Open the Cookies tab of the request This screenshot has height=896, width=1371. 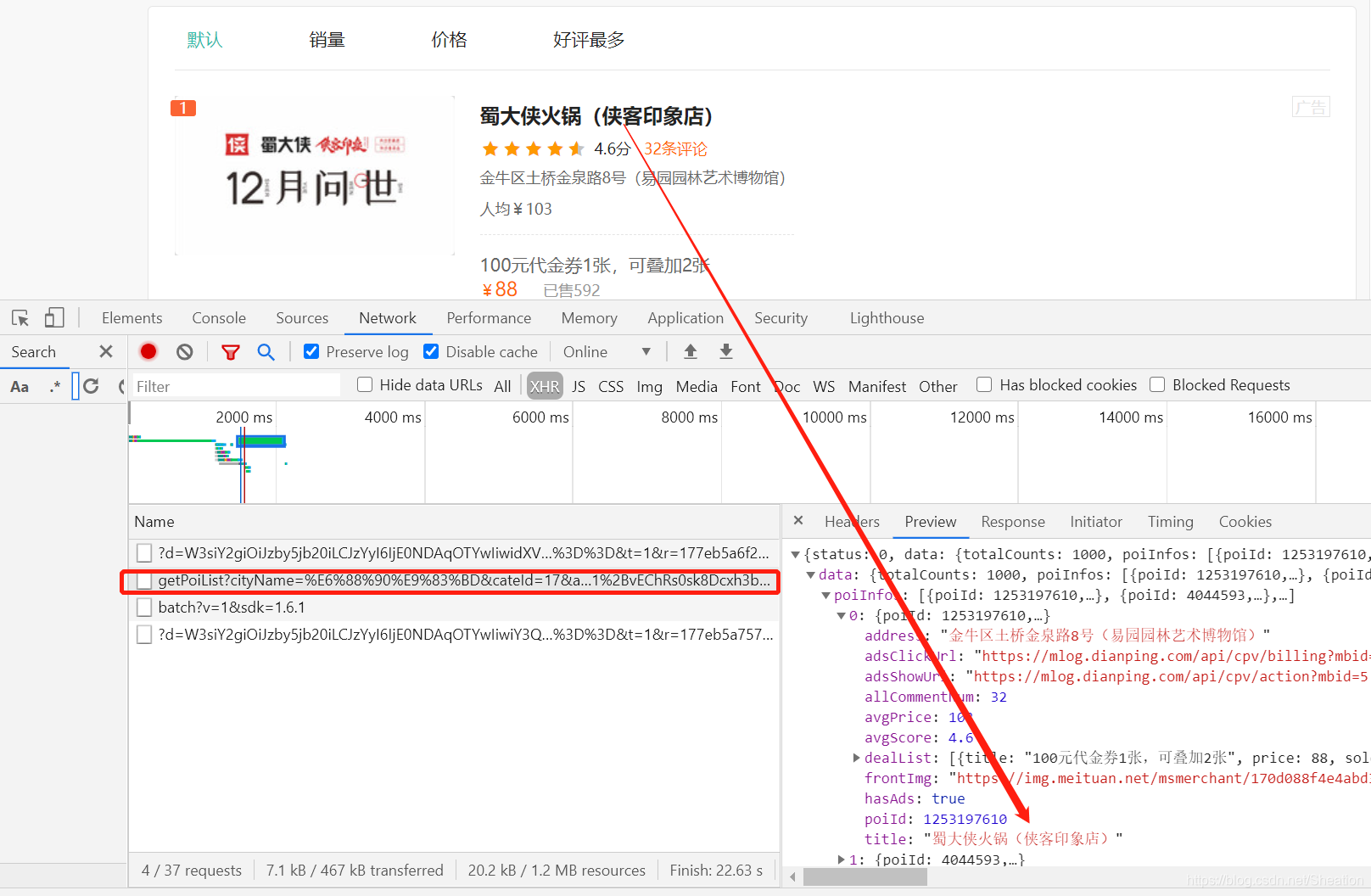[x=1245, y=522]
